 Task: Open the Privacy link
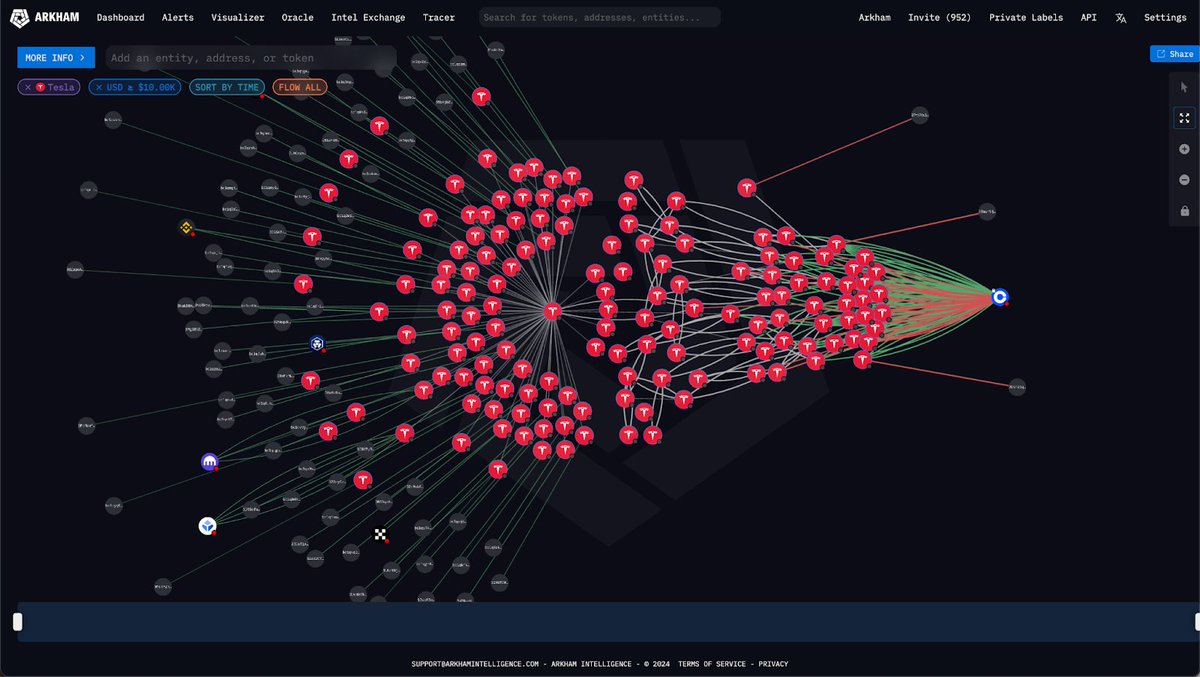pyautogui.click(x=773, y=664)
